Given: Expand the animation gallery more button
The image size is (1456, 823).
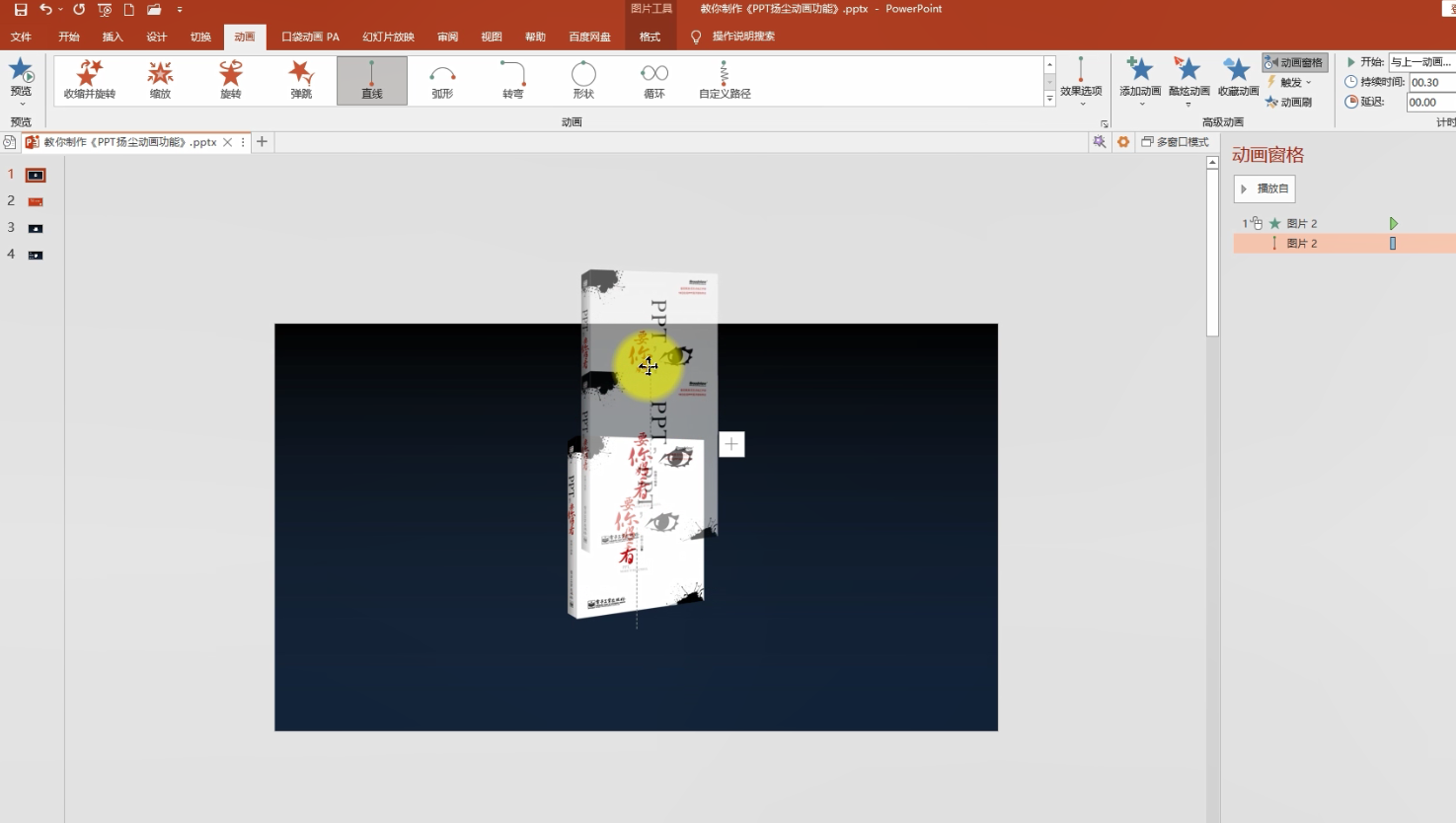Looking at the screenshot, I should (1049, 99).
